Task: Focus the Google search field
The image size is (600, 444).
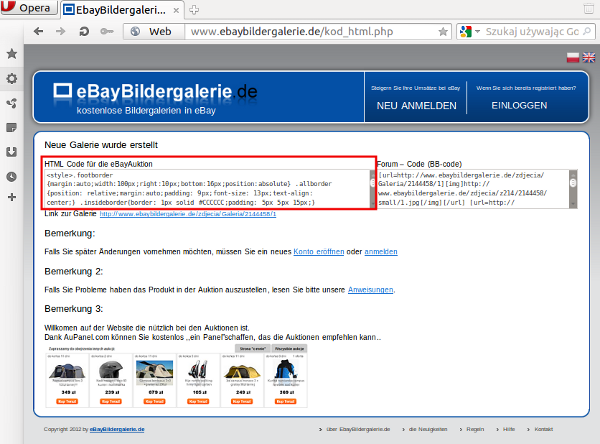Action: point(532,31)
